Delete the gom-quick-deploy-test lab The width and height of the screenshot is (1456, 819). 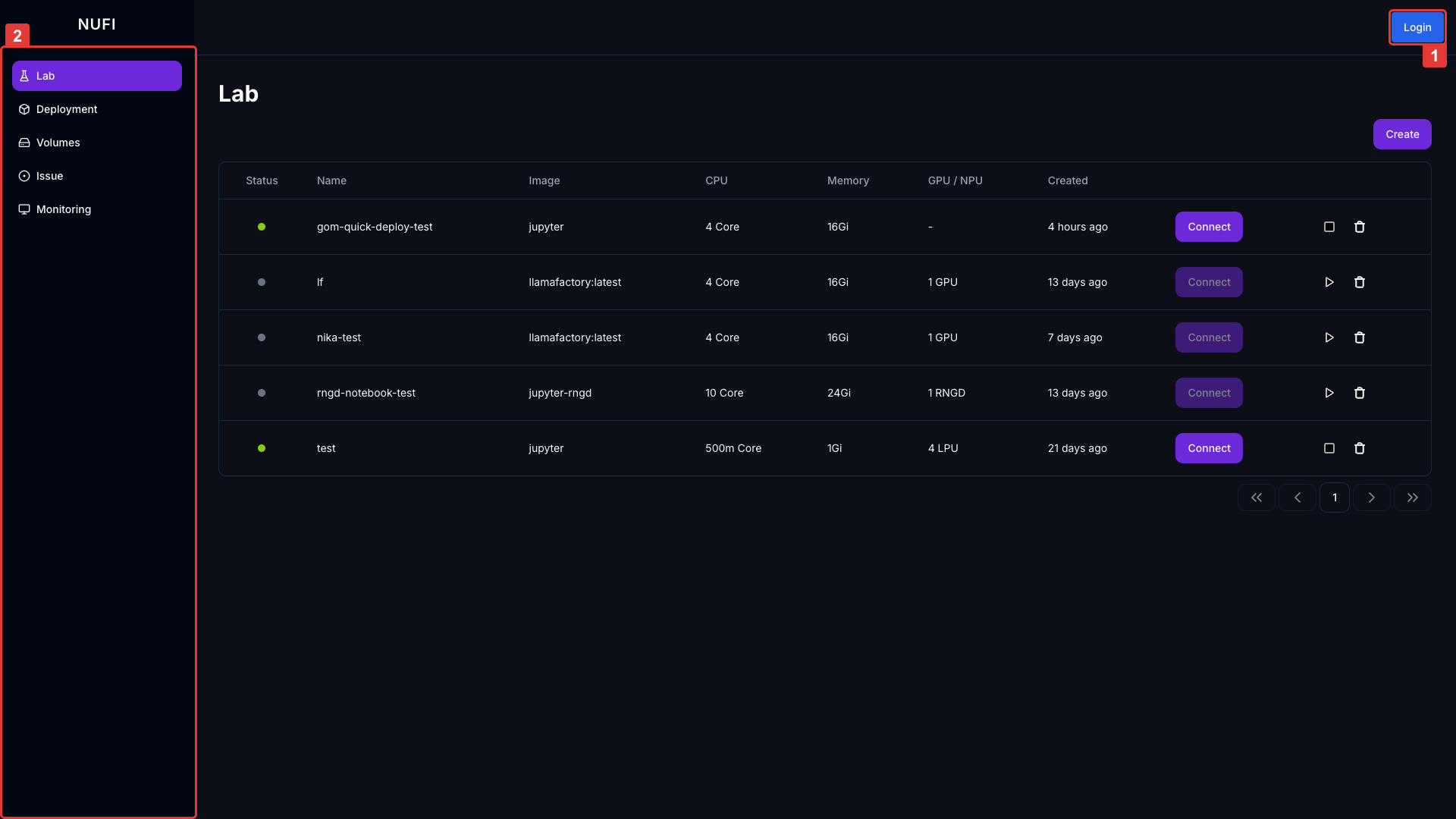[1359, 227]
